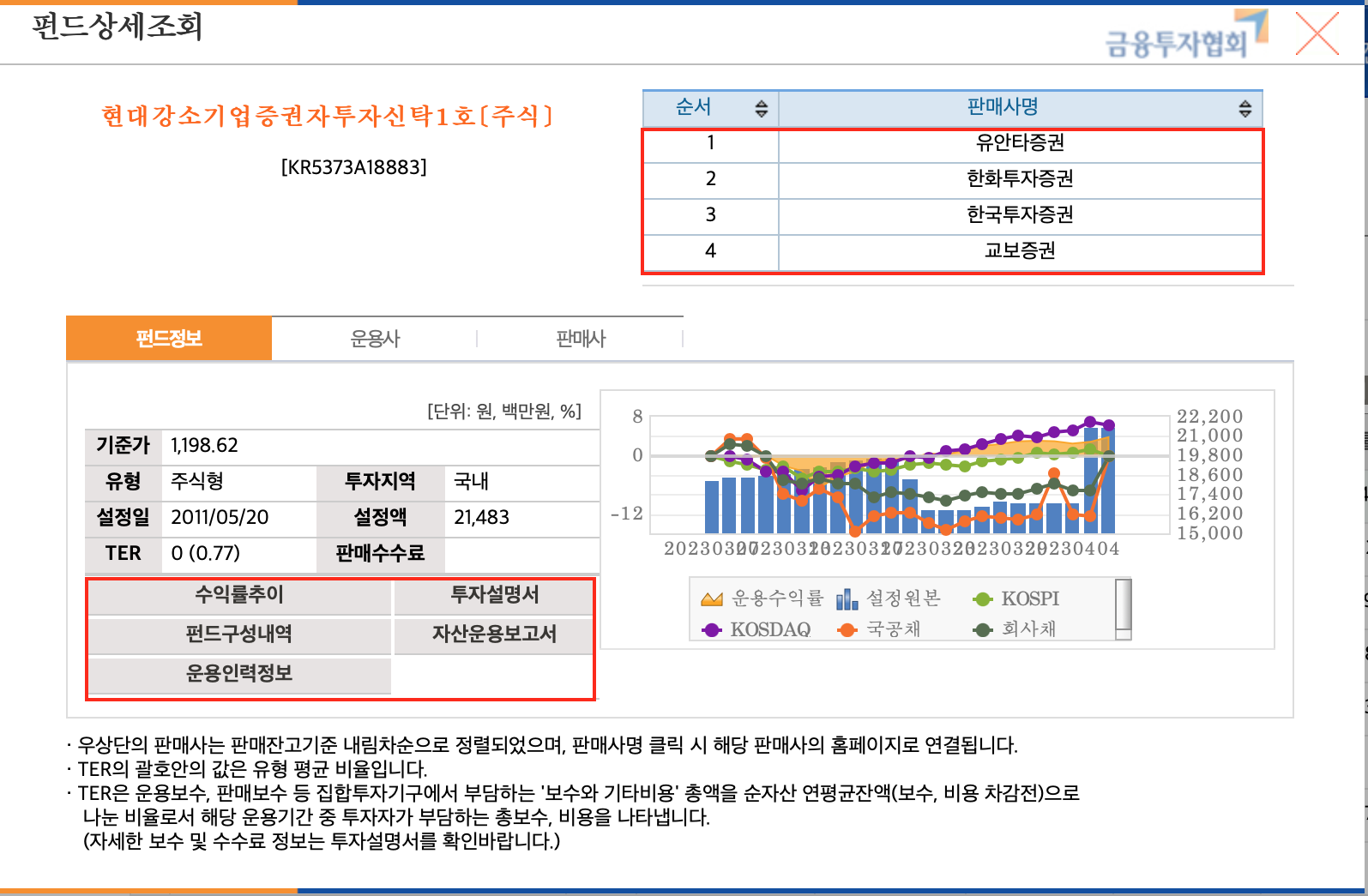The height and width of the screenshot is (896, 1368).
Task: Click the chart axis value 22,200
Action: pos(1209,417)
